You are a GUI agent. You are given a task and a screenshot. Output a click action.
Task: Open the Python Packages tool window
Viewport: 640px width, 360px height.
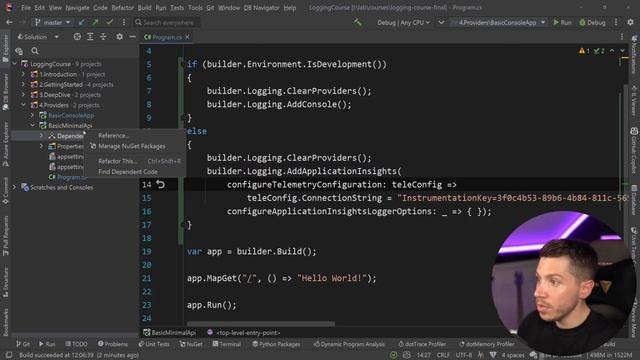tap(276, 344)
